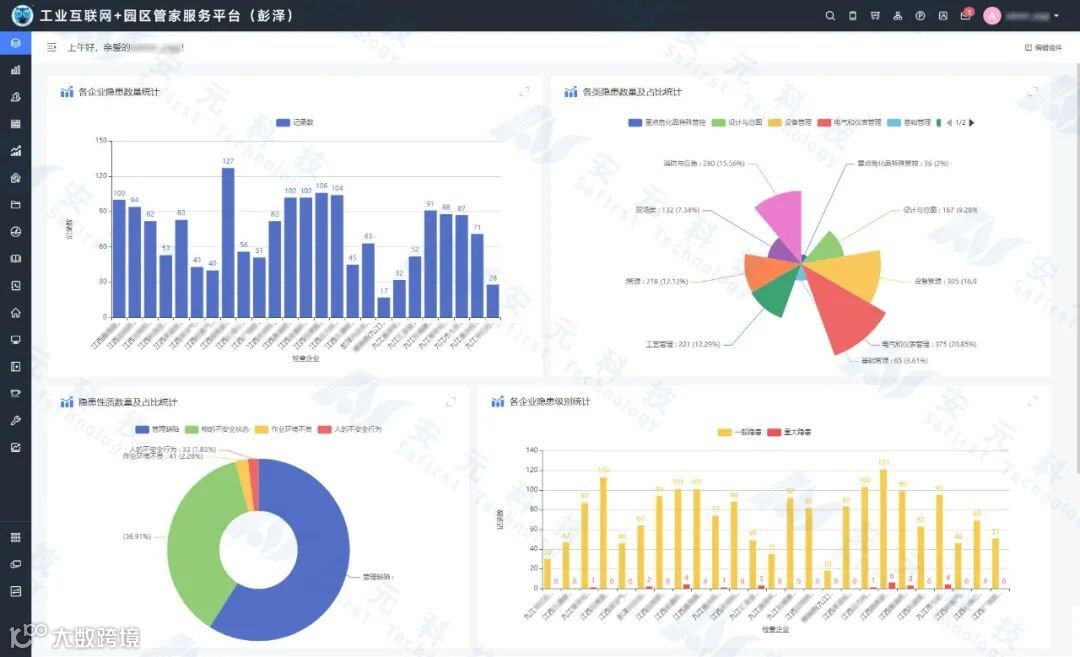Toggle the 人的不安全行为 legend item
The height and width of the screenshot is (657, 1080).
tap(350, 429)
